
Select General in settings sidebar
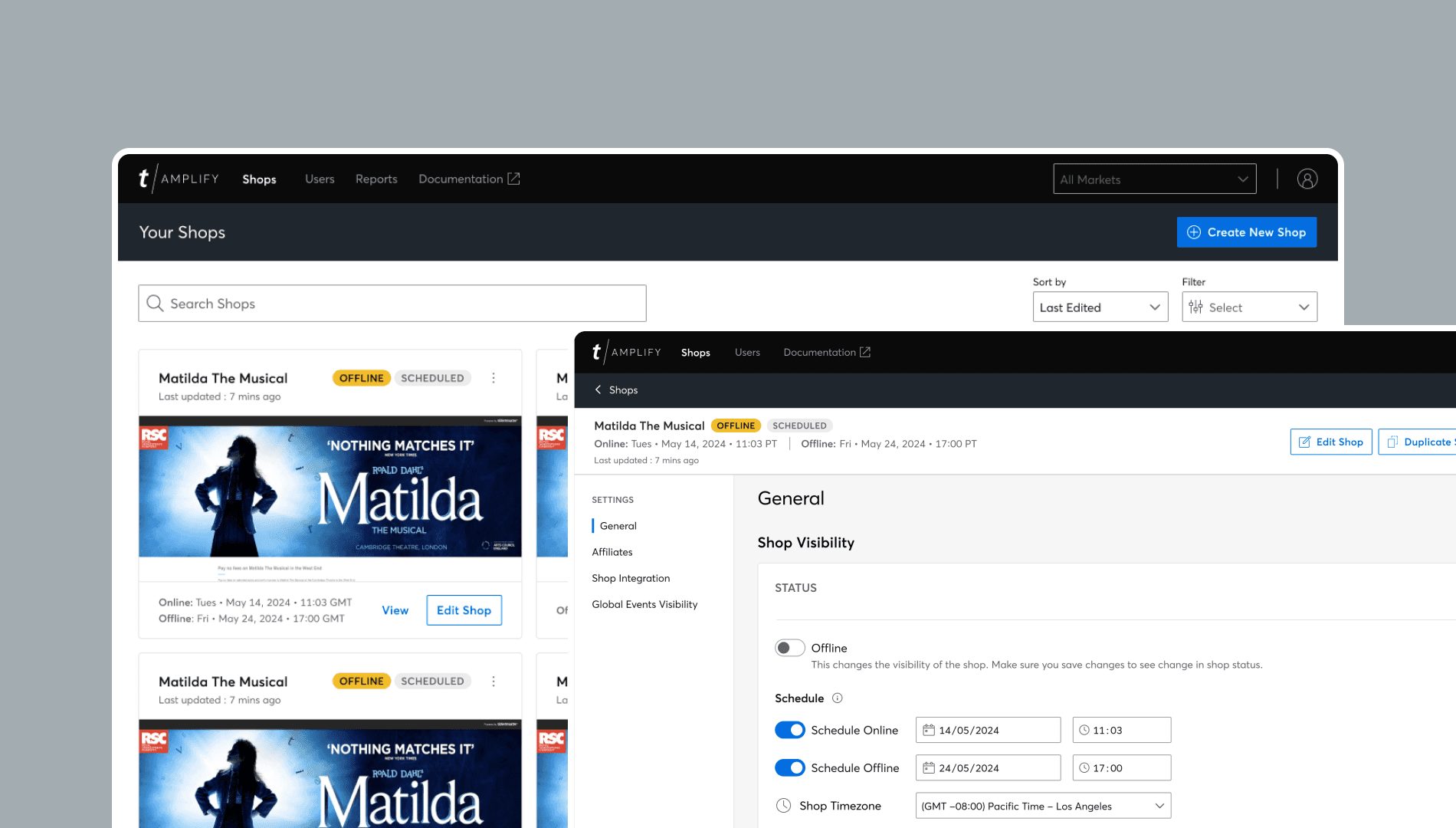click(618, 526)
